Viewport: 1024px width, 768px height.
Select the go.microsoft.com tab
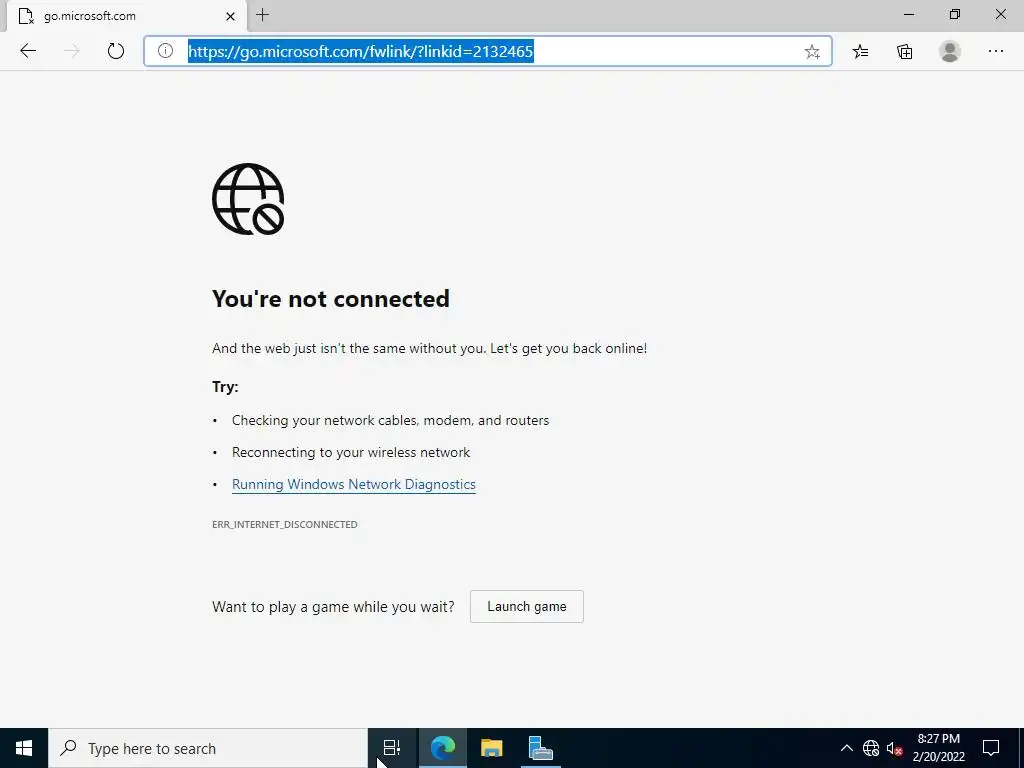click(127, 16)
